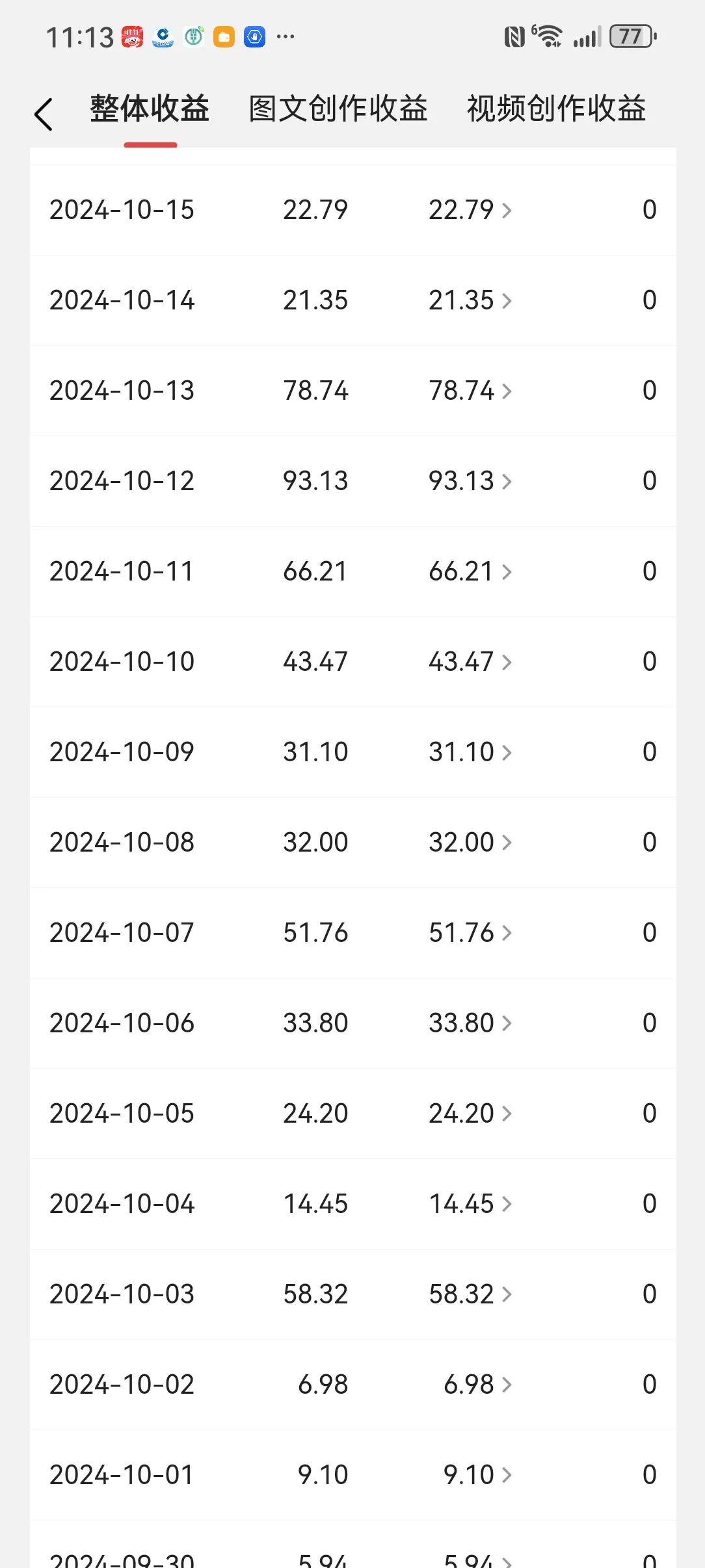The height and width of the screenshot is (1568, 705).
Task: Tap the arrow icon beside 58.32
Action: [x=507, y=1294]
